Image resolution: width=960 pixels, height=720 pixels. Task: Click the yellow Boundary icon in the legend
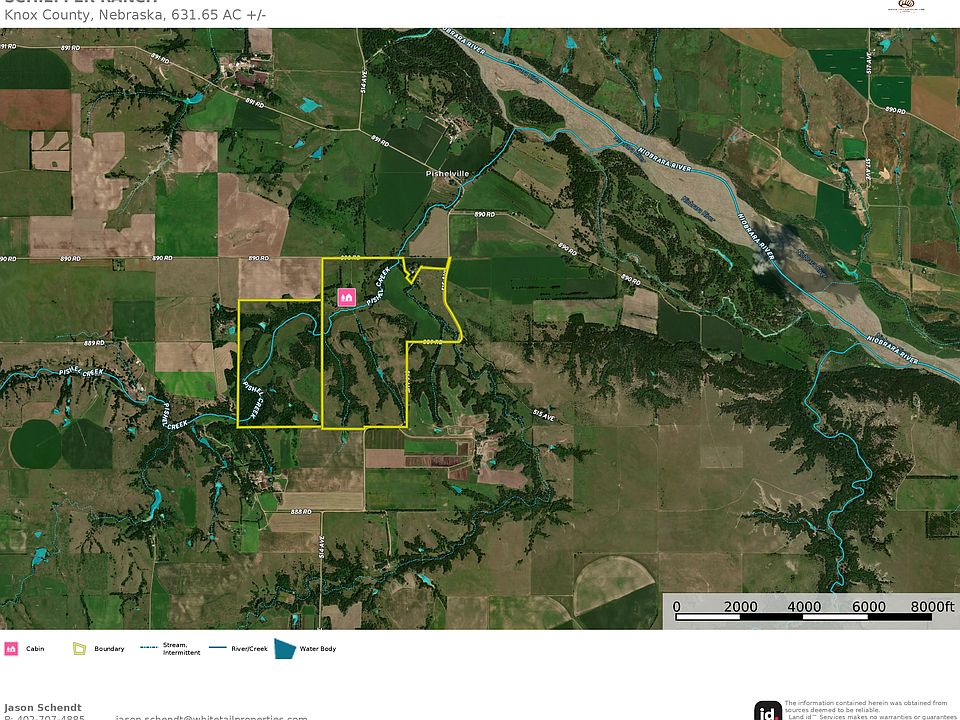point(79,648)
